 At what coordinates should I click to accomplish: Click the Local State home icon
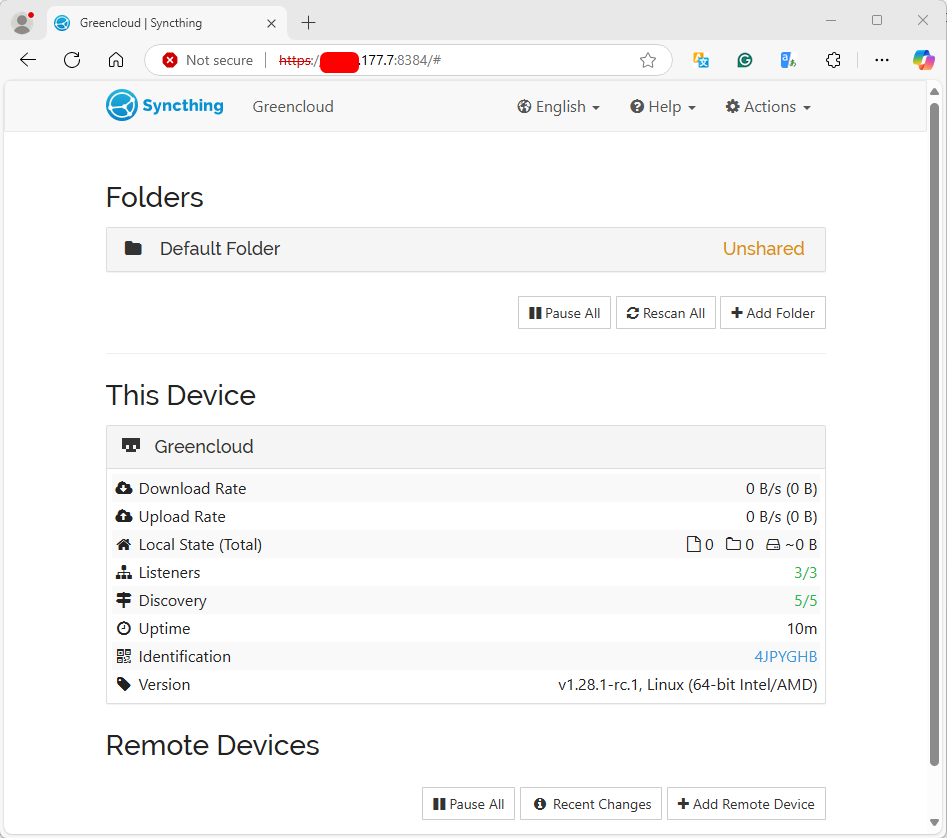(x=124, y=544)
